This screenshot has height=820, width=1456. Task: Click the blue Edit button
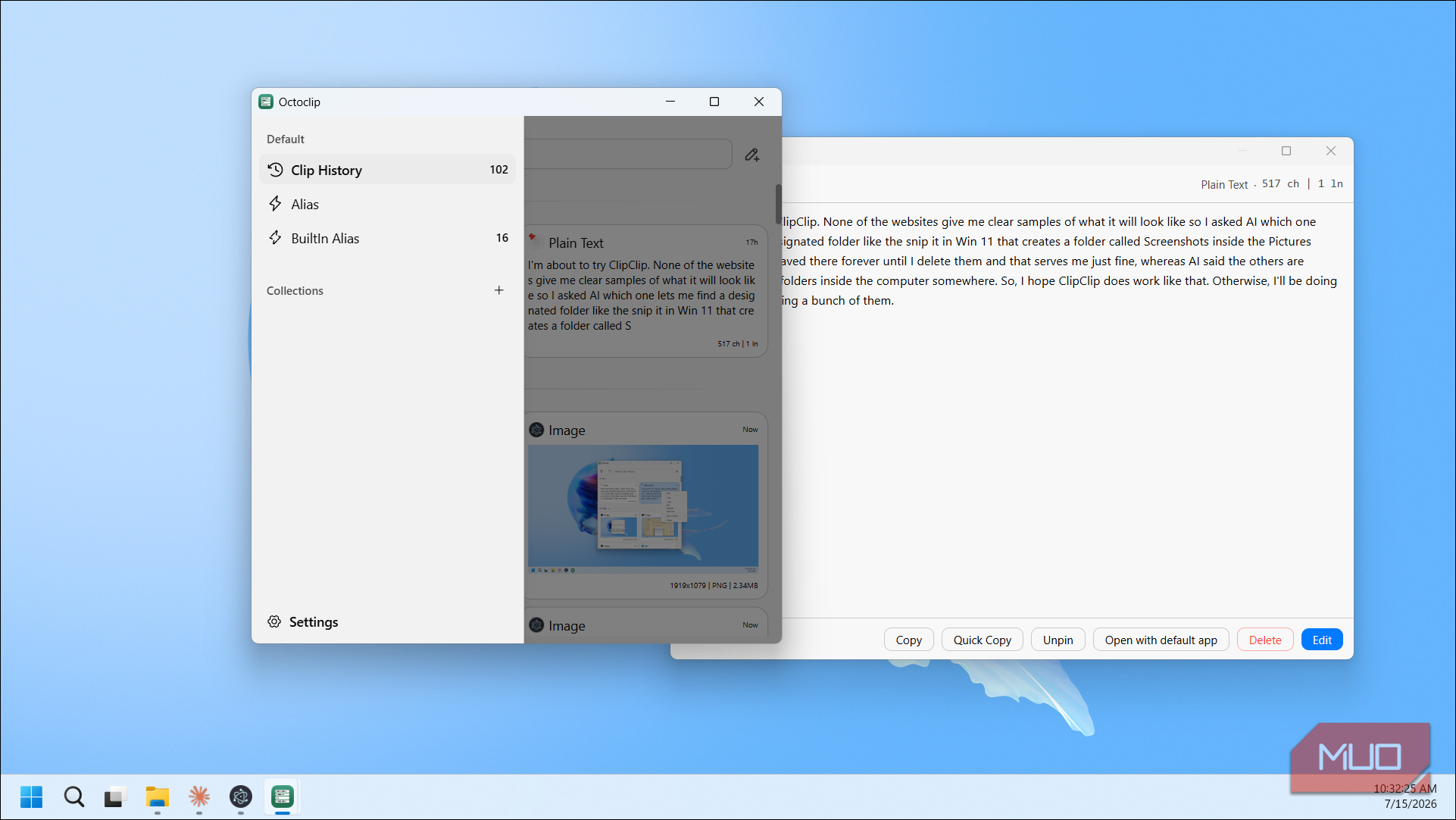(x=1322, y=640)
